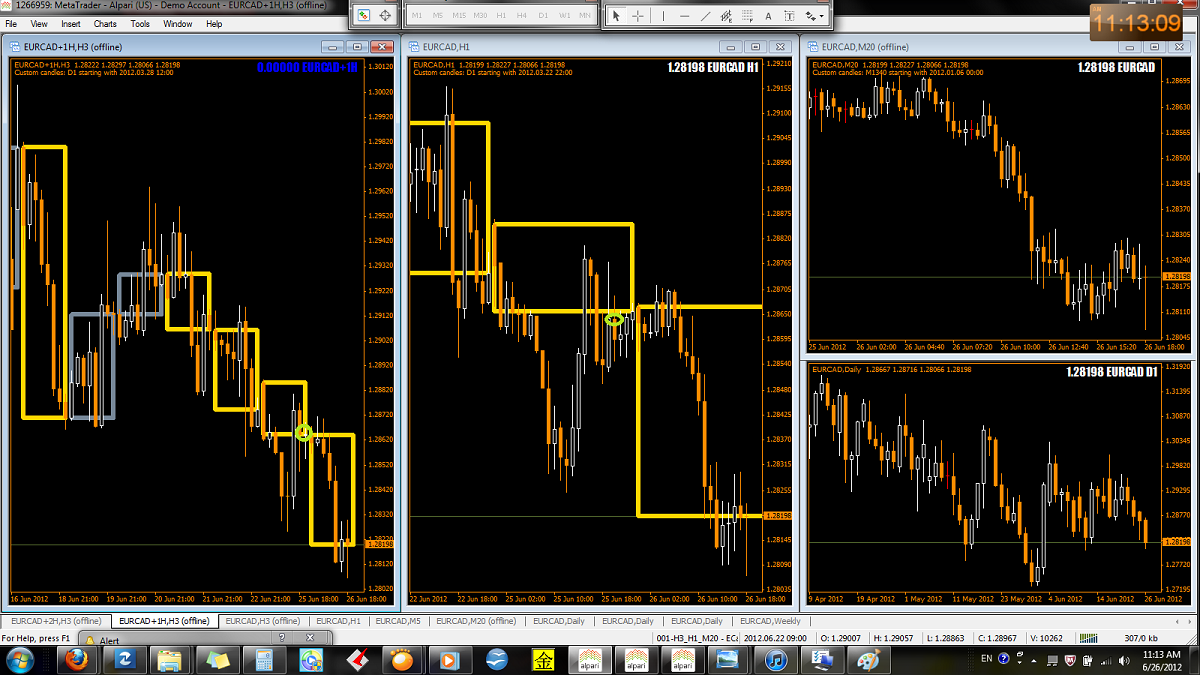Choose the Equidistant Channel tool

click(x=726, y=16)
